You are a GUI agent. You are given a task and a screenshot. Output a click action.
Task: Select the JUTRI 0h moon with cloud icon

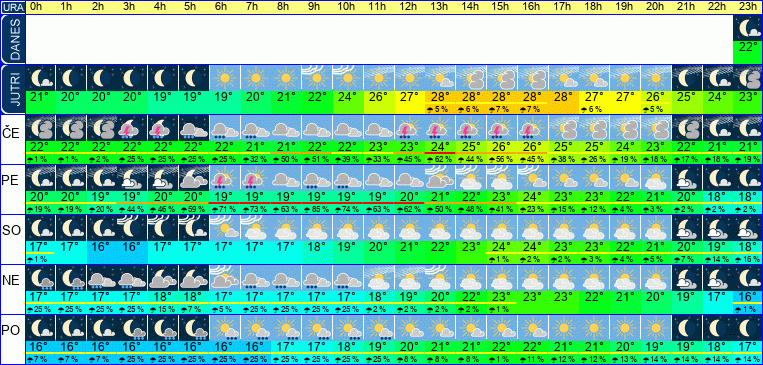[40, 78]
